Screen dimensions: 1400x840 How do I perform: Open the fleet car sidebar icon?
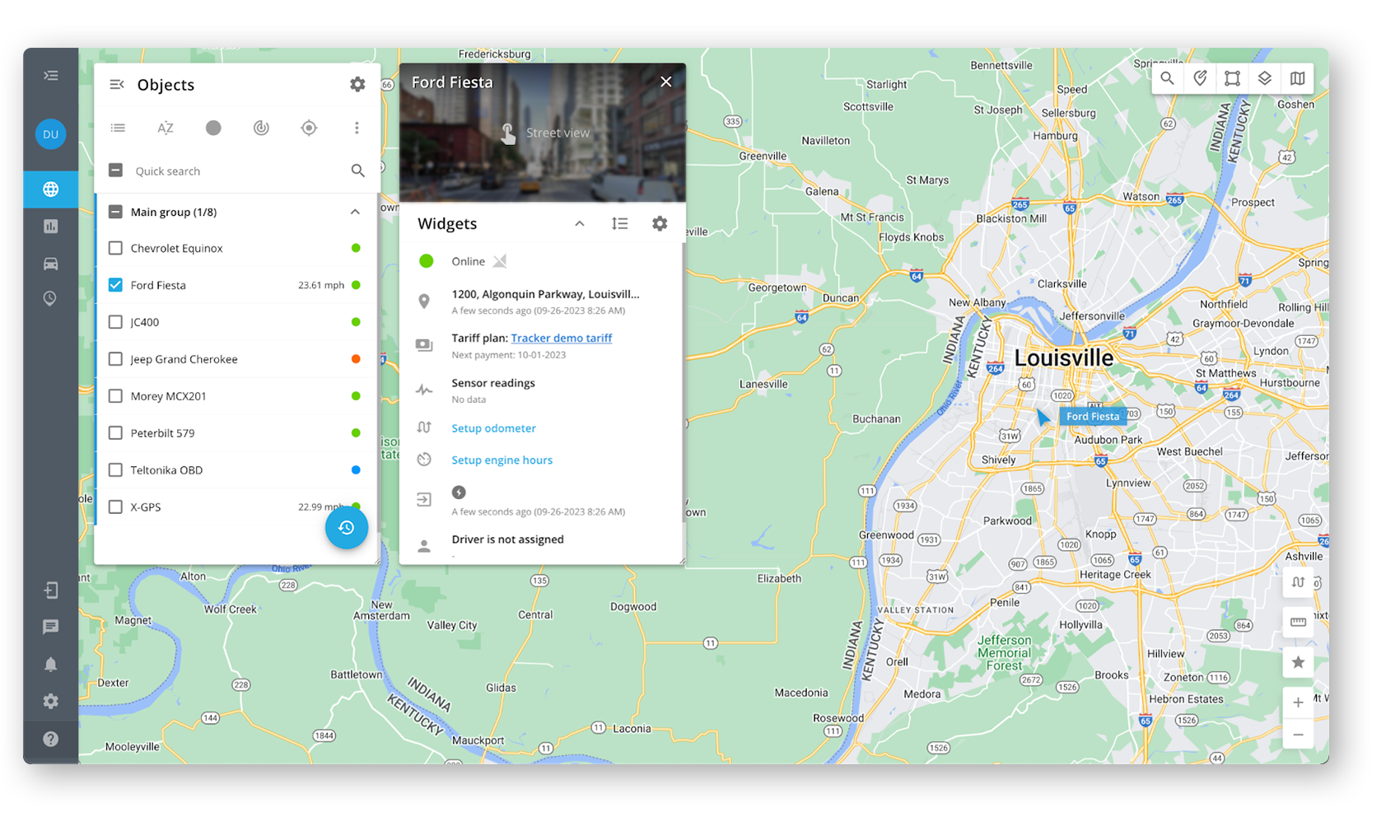51,264
